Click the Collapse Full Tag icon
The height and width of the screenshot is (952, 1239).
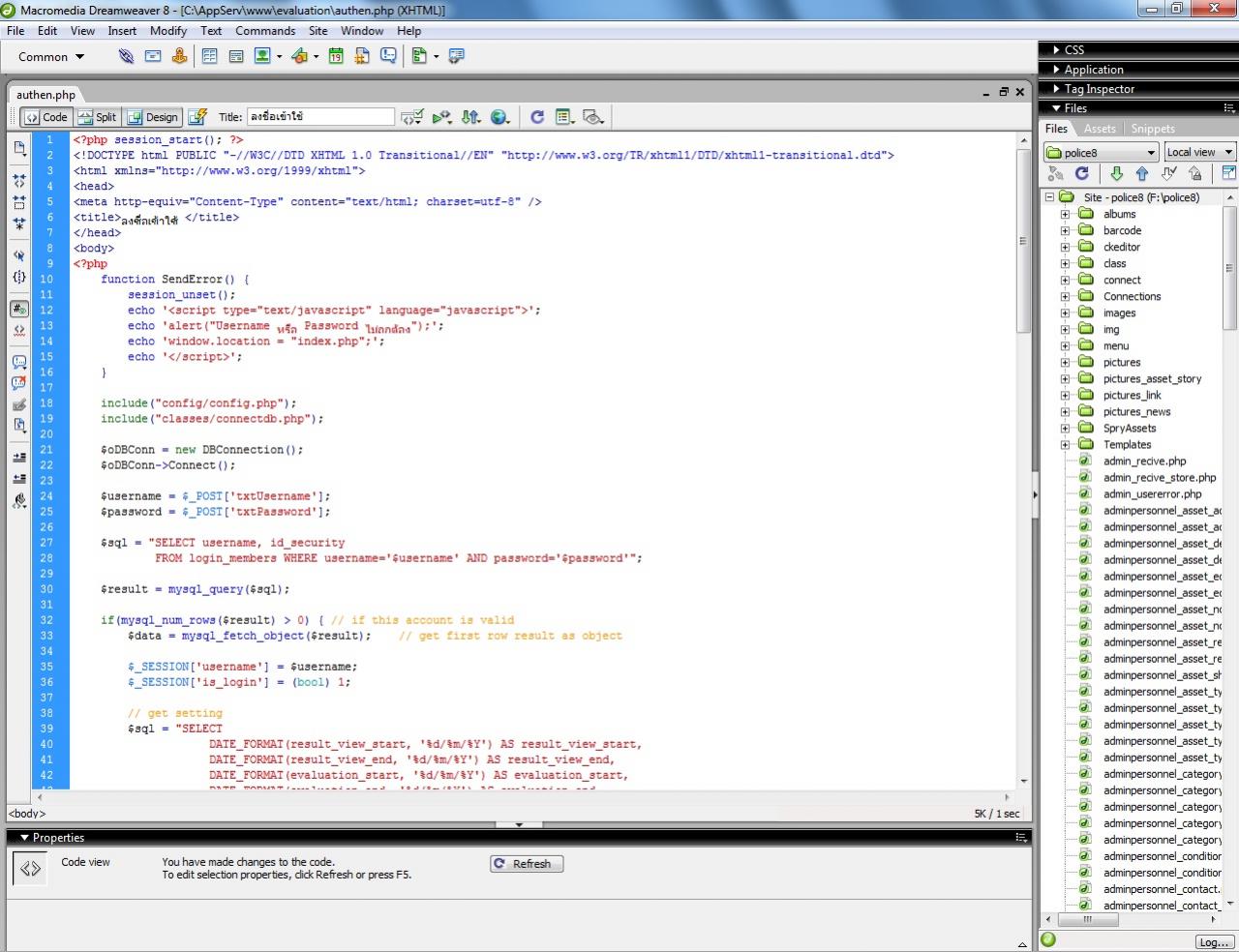click(19, 181)
